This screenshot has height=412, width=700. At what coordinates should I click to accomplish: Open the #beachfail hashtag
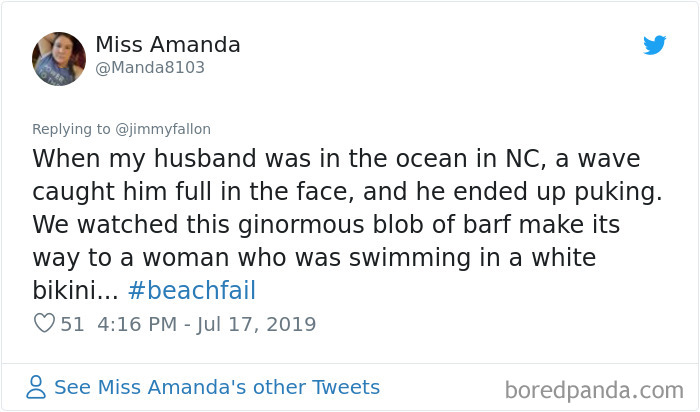[192, 291]
